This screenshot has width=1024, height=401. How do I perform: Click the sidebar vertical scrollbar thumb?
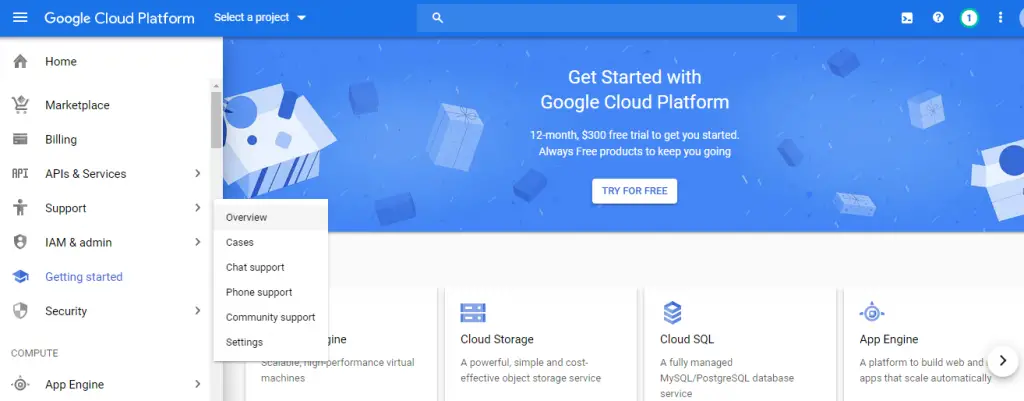coord(216,120)
